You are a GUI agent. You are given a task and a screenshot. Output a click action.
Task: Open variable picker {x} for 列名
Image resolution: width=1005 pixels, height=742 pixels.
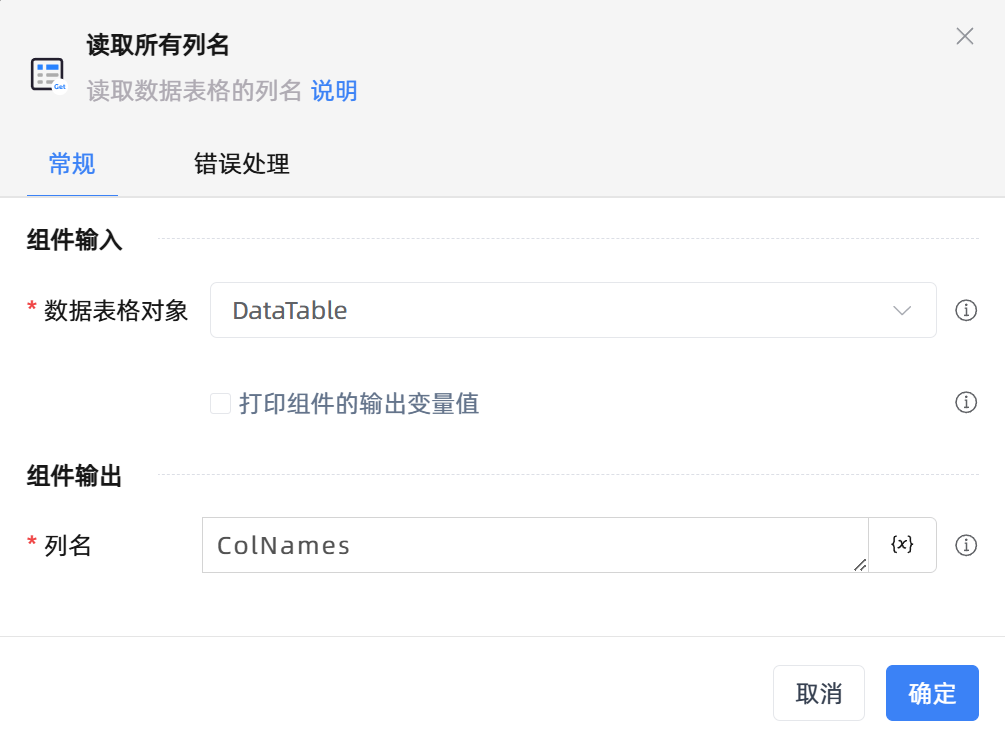(902, 545)
